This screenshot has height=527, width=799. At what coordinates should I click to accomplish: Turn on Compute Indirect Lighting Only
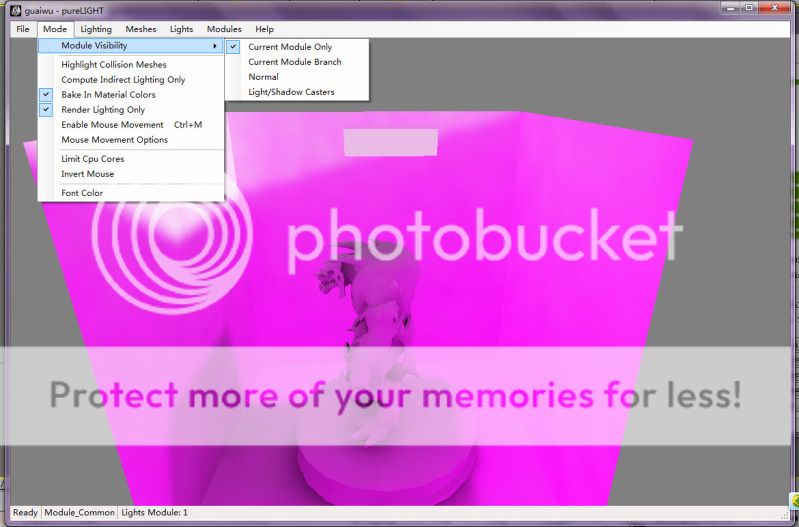pos(123,80)
